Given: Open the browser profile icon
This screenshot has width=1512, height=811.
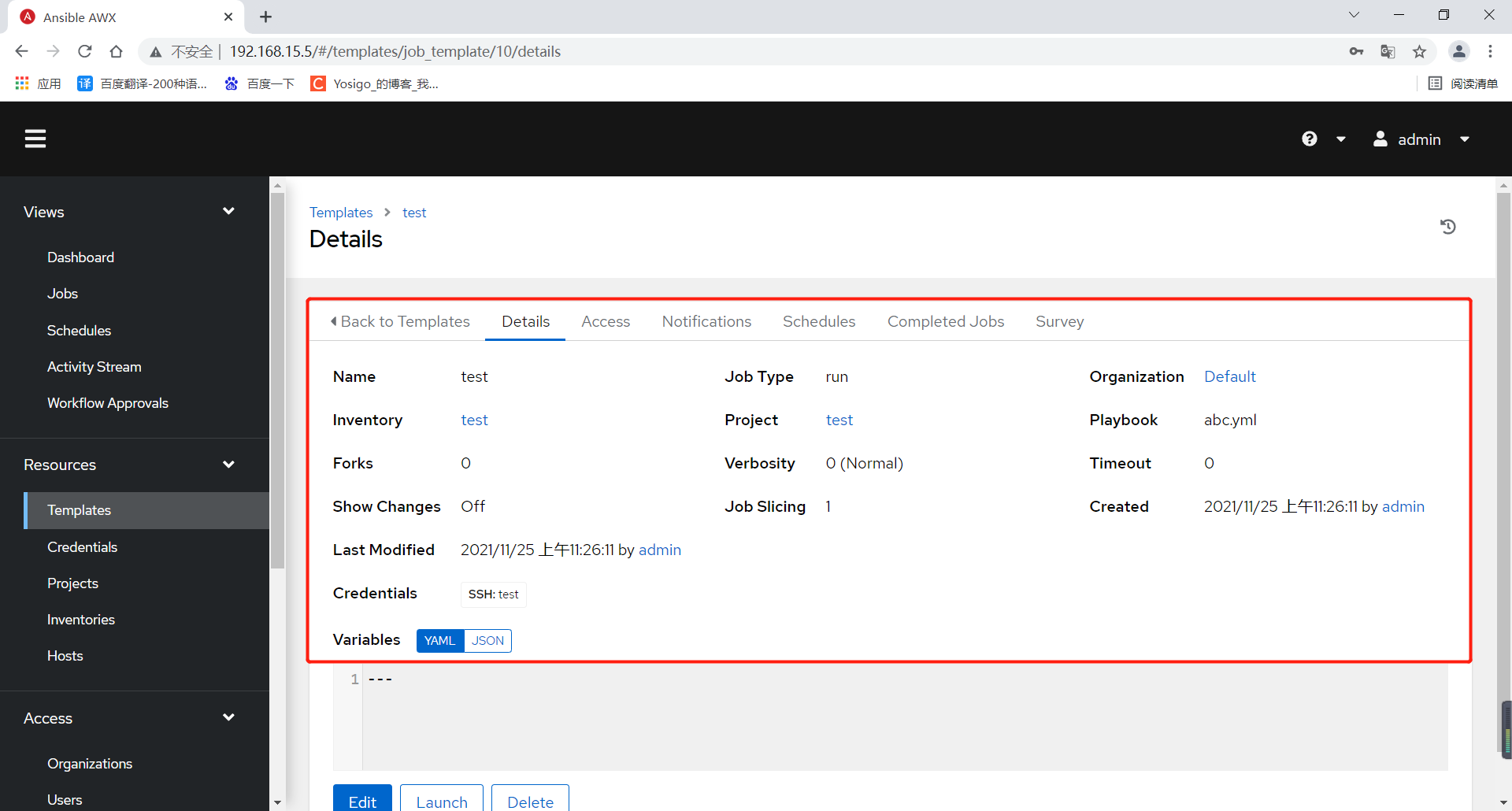Looking at the screenshot, I should click(x=1459, y=51).
